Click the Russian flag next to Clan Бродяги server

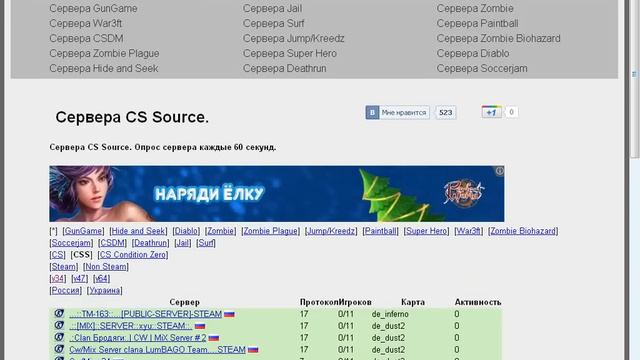pos(214,338)
